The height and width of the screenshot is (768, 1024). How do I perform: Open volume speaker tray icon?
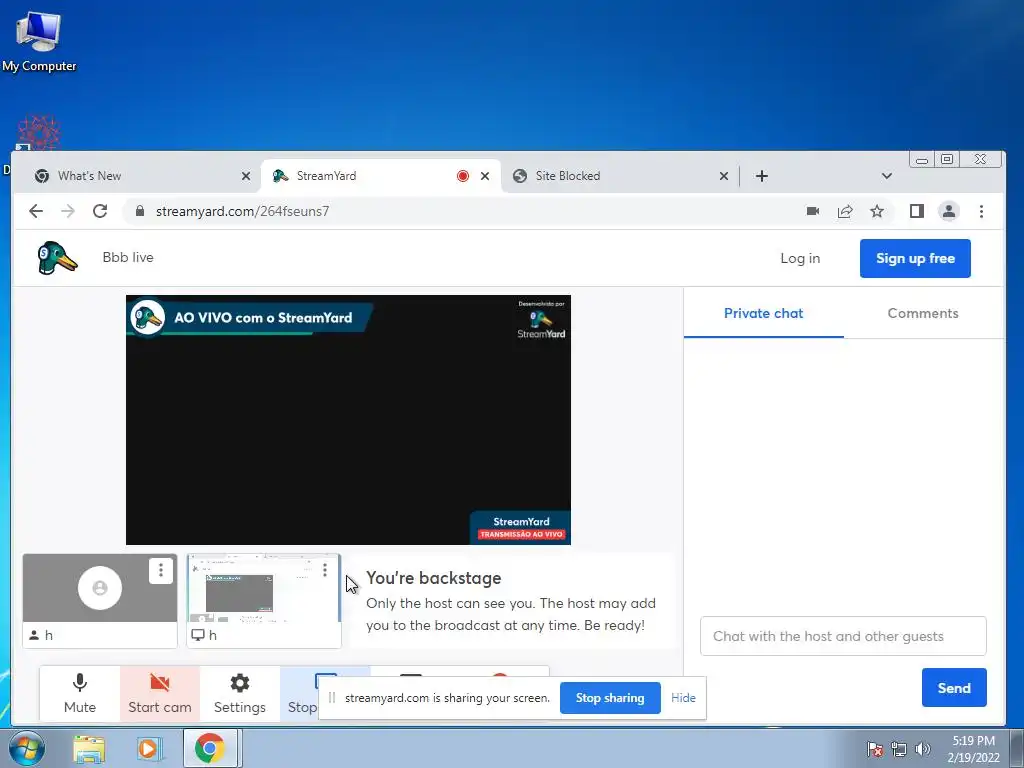(x=922, y=749)
